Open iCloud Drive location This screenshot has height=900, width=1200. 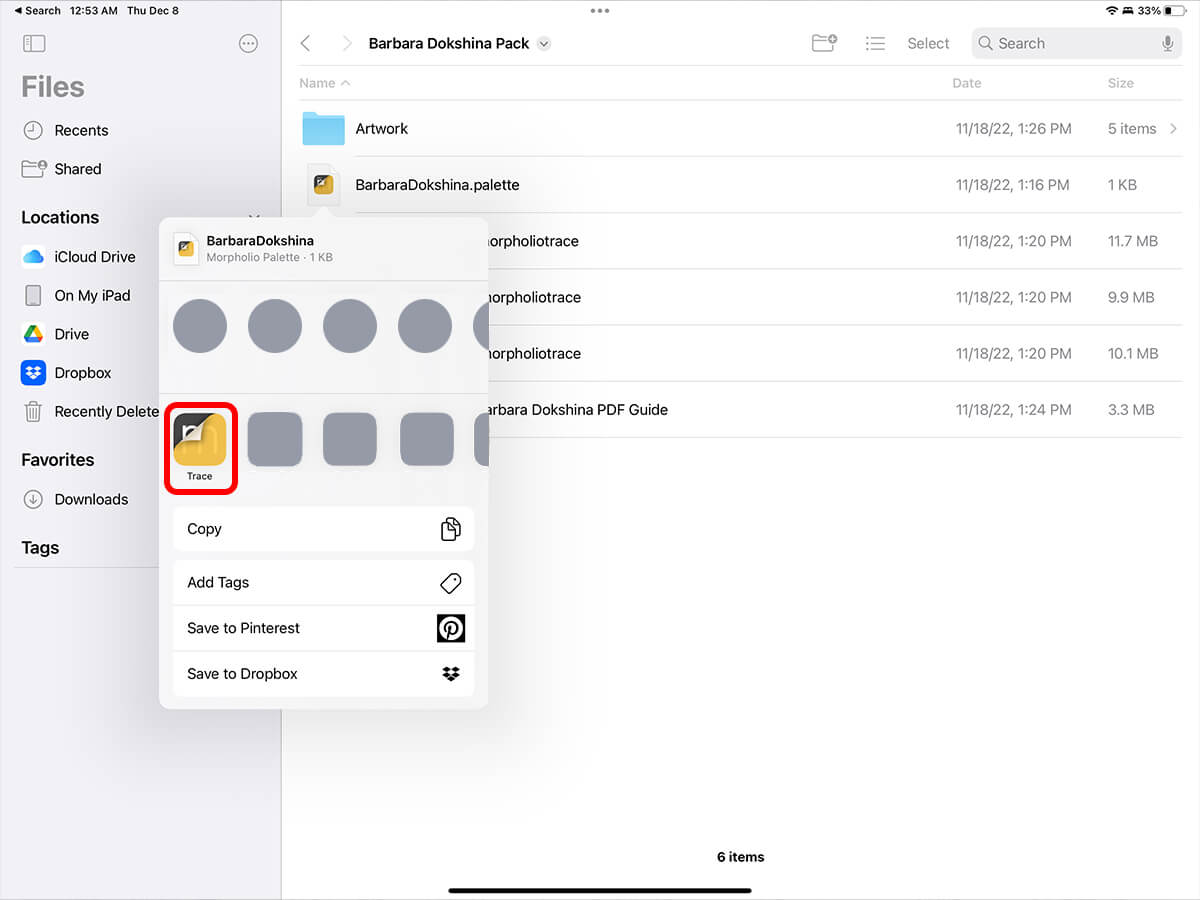(94, 257)
